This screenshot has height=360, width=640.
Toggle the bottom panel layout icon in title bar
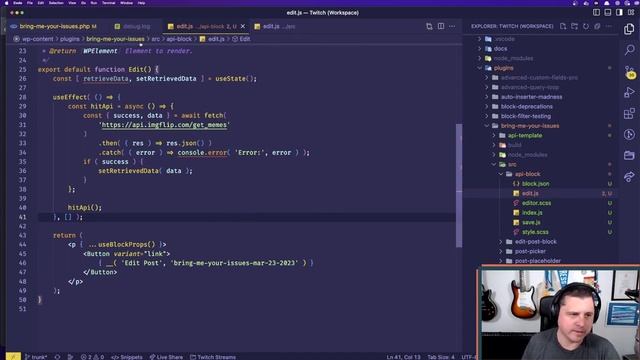point(608,13)
